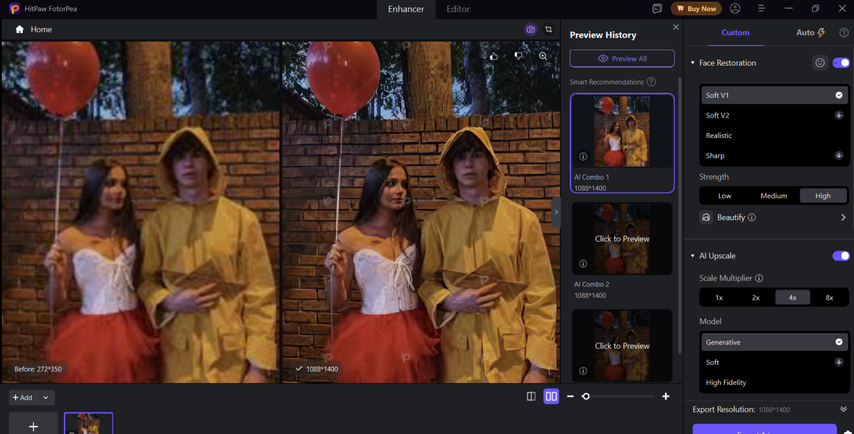854x434 pixels.
Task: Select the Generative upscale model
Action: [x=774, y=342]
